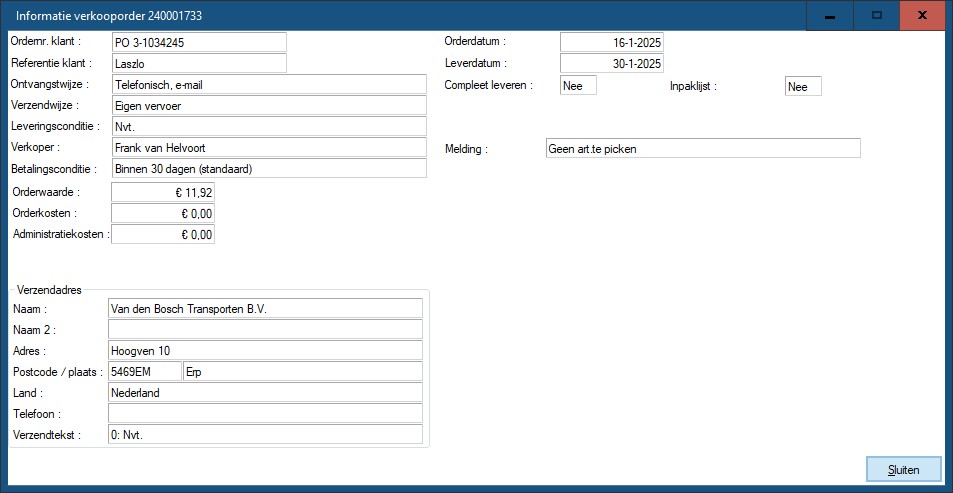The height and width of the screenshot is (493, 953).
Task: Click the Inpaklijst label
Action: (x=693, y=86)
